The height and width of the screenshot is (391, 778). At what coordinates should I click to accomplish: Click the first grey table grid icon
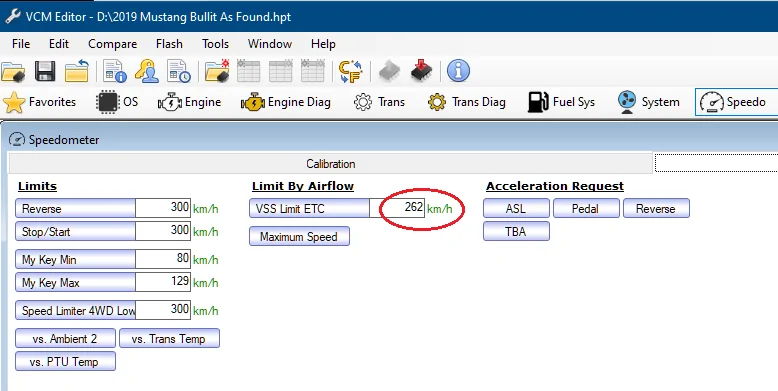pyautogui.click(x=249, y=71)
